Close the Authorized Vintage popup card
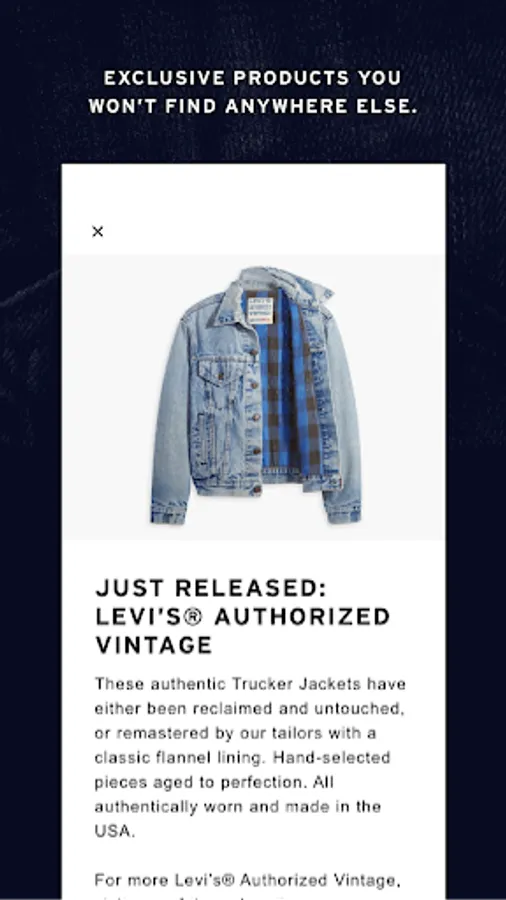 98,231
